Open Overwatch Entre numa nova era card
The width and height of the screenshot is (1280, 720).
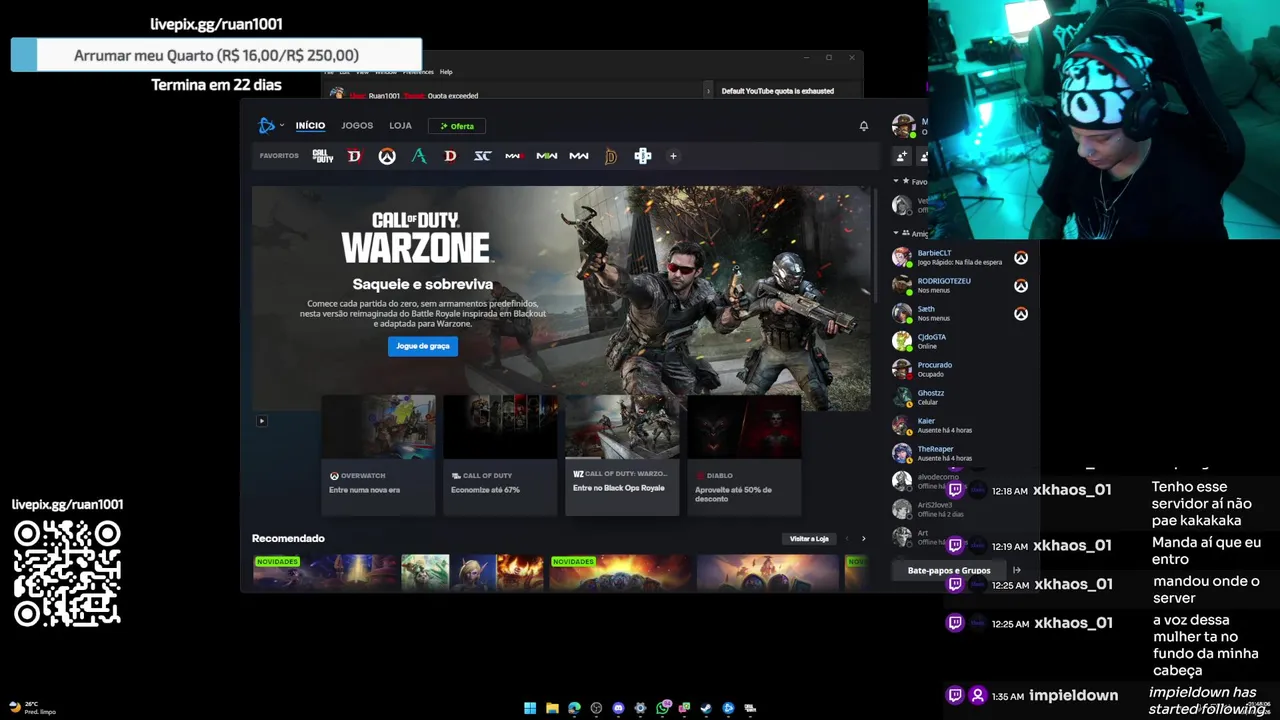click(378, 455)
